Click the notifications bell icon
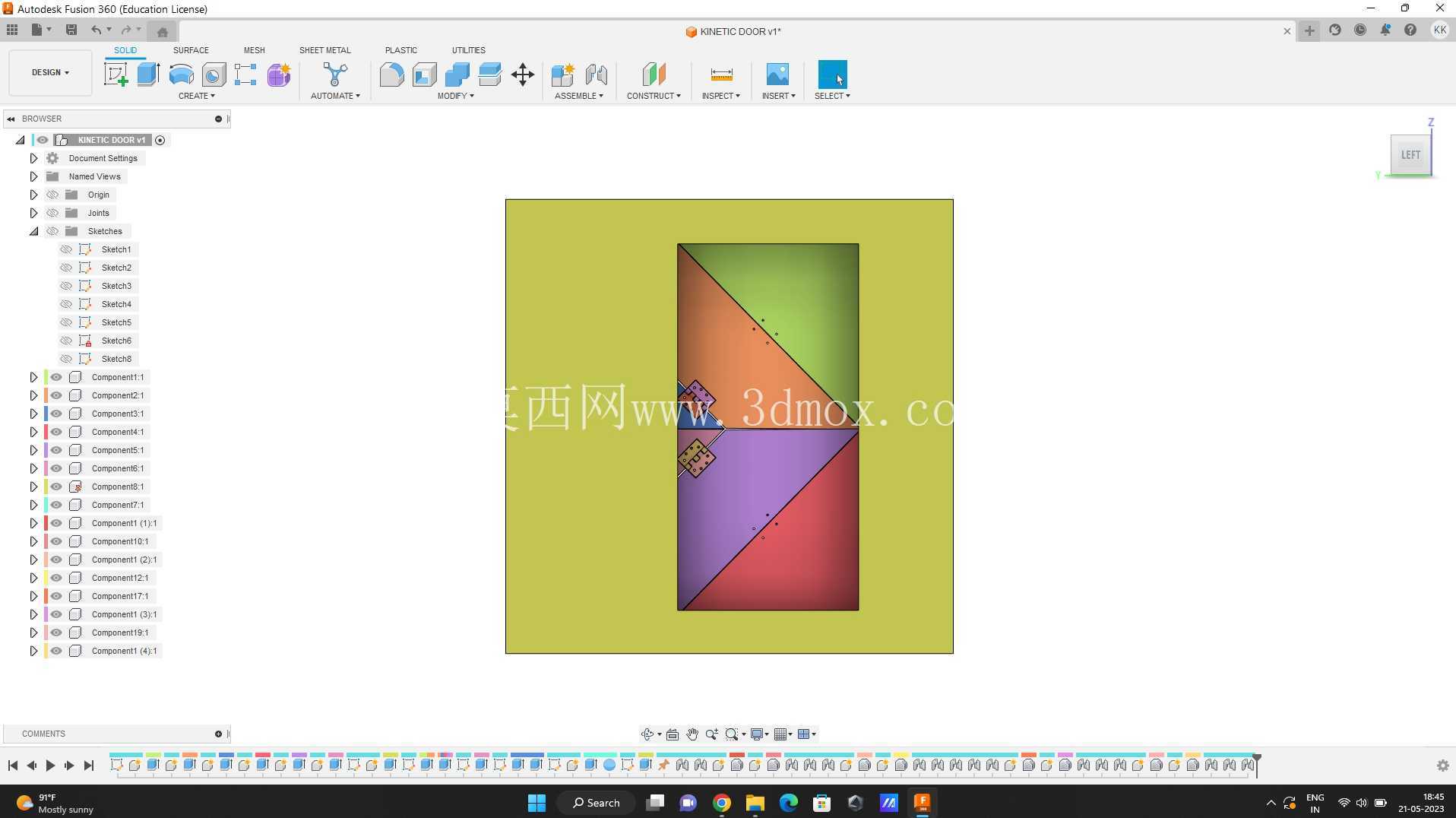Image resolution: width=1456 pixels, height=818 pixels. click(1385, 30)
